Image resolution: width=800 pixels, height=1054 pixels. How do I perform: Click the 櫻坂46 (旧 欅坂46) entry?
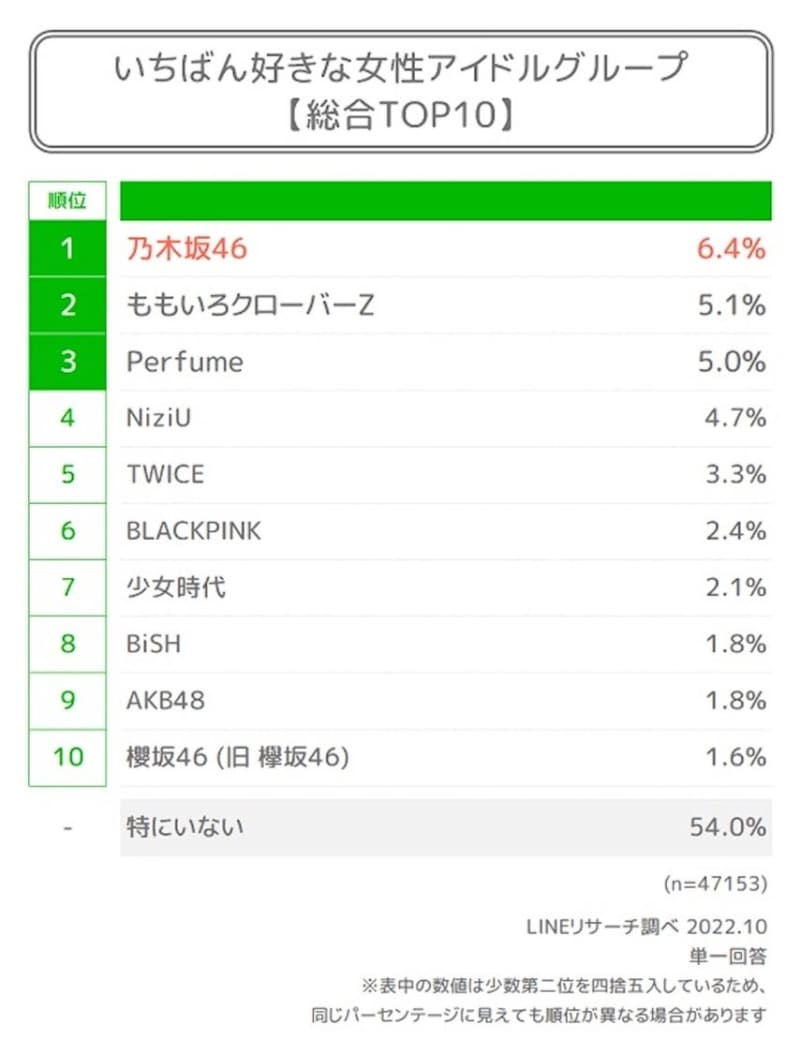[x=238, y=757]
